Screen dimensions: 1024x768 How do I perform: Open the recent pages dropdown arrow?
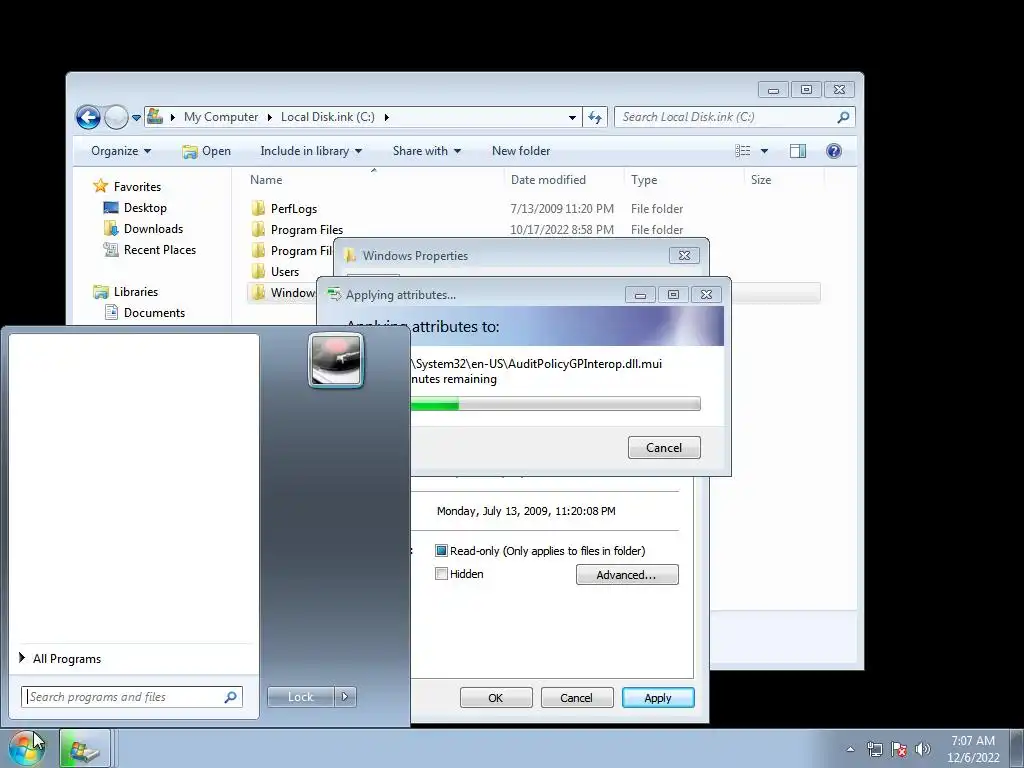[136, 118]
